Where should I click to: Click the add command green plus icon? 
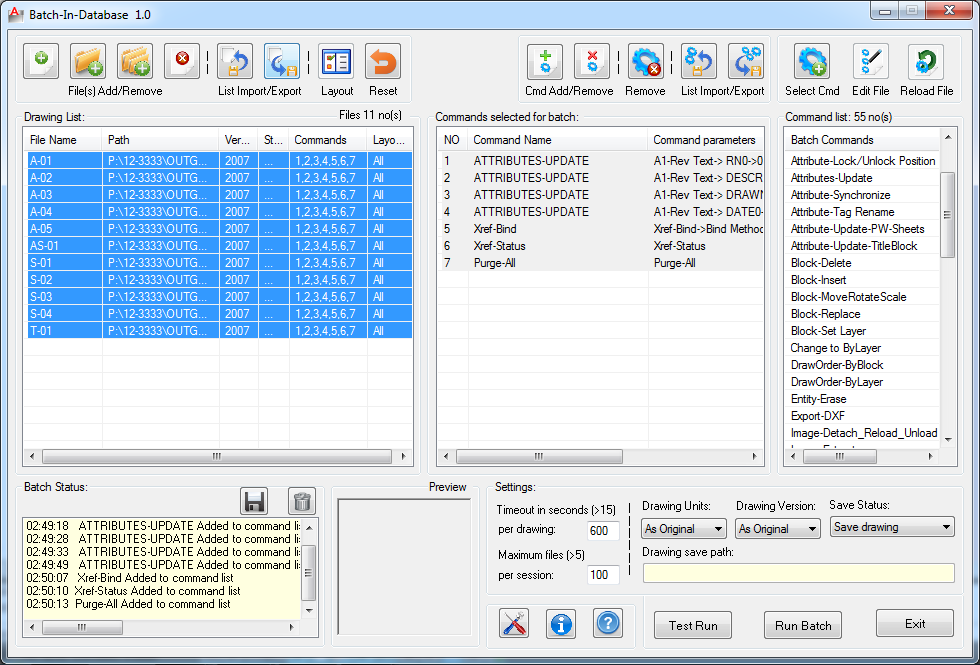click(545, 62)
